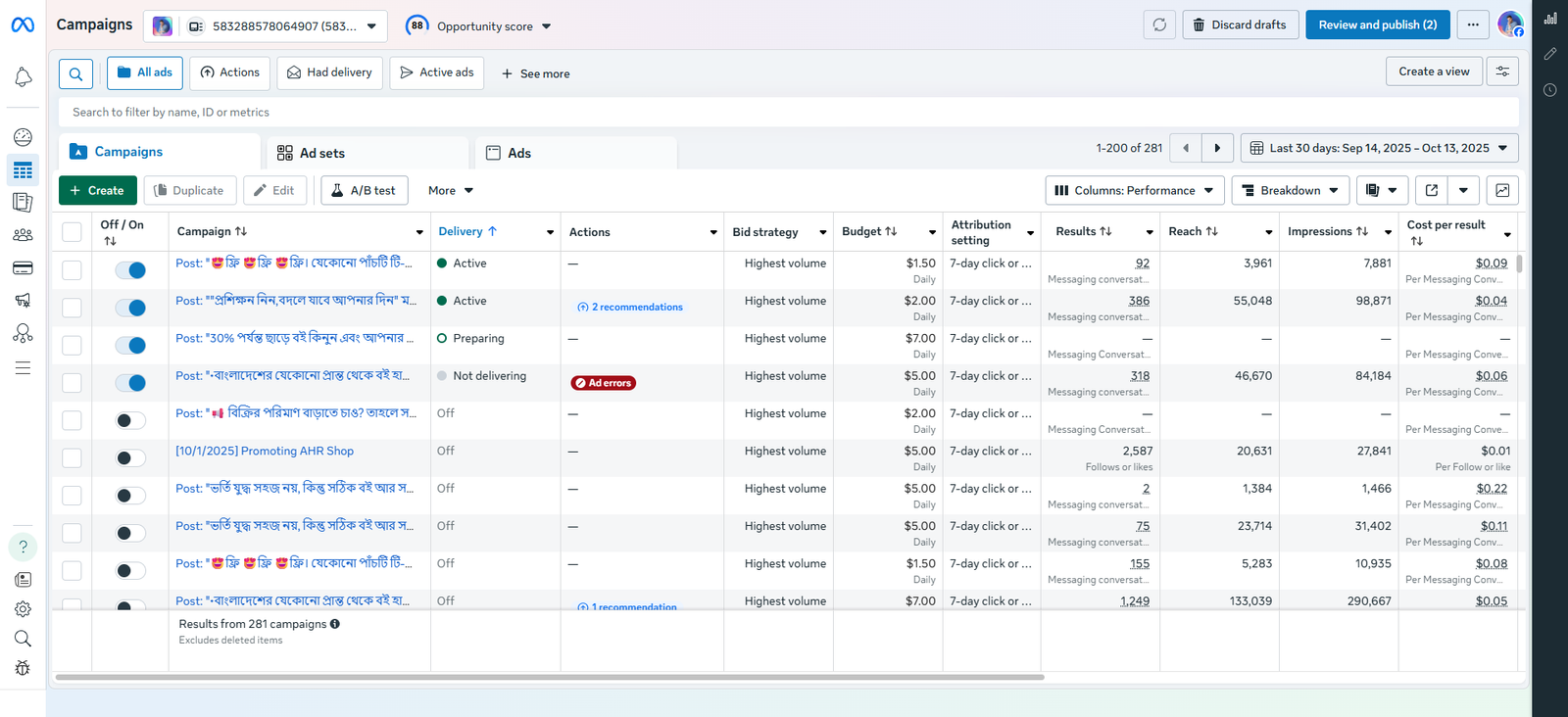Open the Help question mark icon
This screenshot has width=1568, height=717.
pos(23,547)
